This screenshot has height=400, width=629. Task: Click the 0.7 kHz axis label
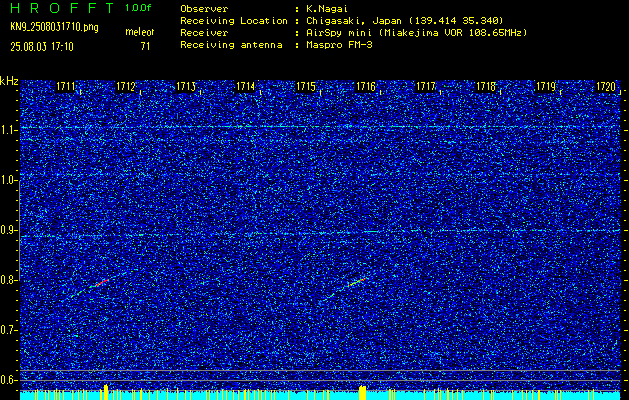(x=8, y=330)
